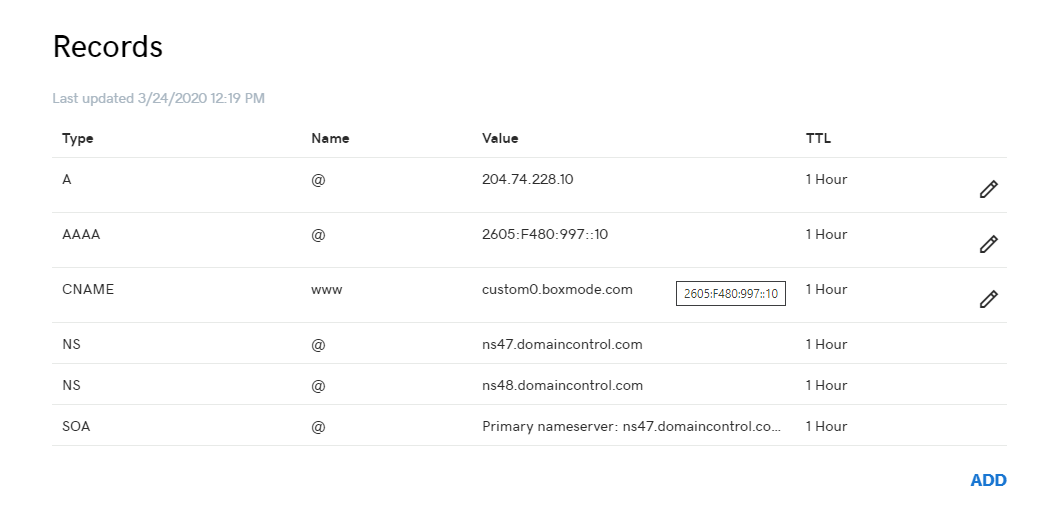Image resolution: width=1062 pixels, height=525 pixels.
Task: Click custom0.boxmode.com CNAME value
Action: 557,289
